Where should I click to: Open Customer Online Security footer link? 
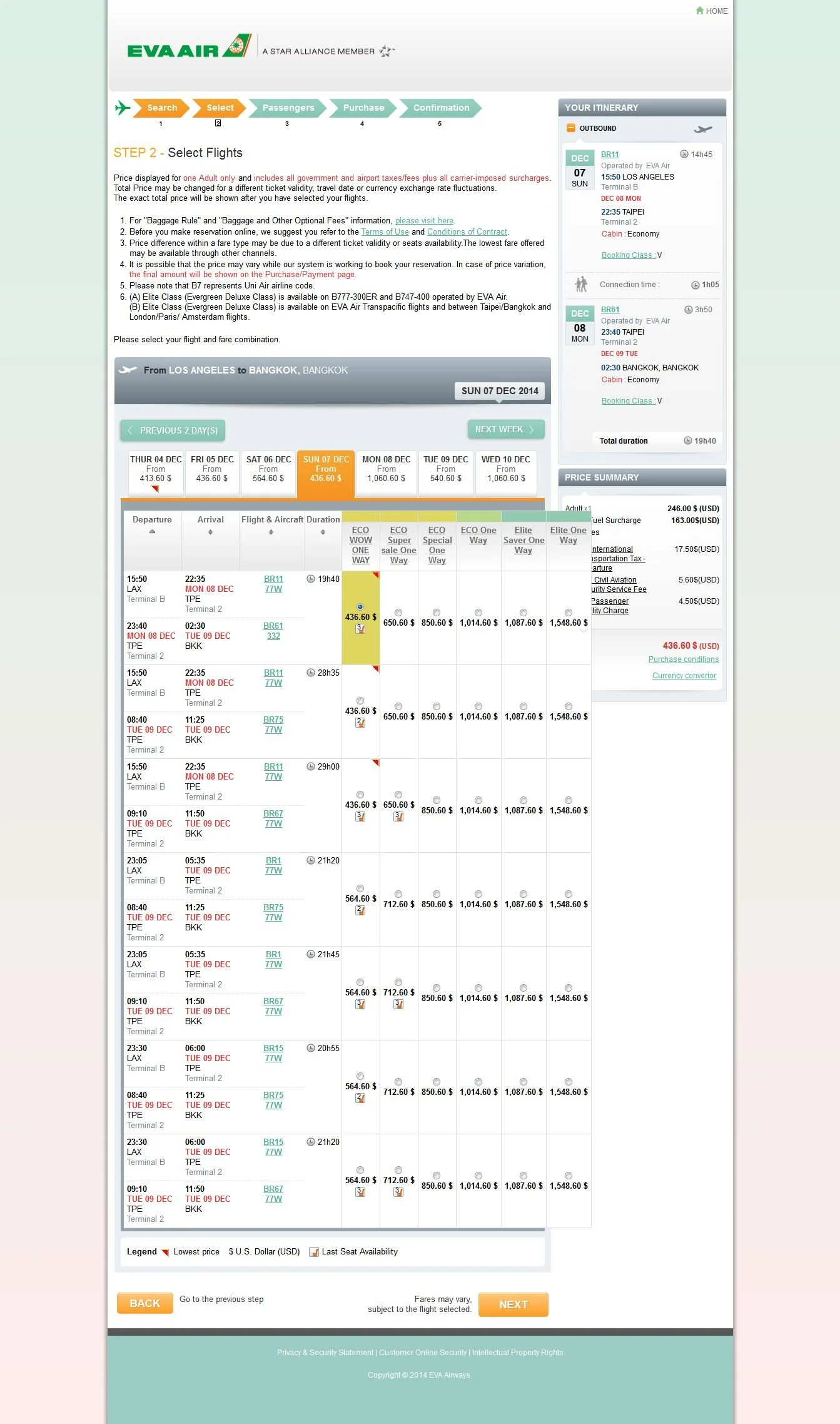click(423, 1353)
